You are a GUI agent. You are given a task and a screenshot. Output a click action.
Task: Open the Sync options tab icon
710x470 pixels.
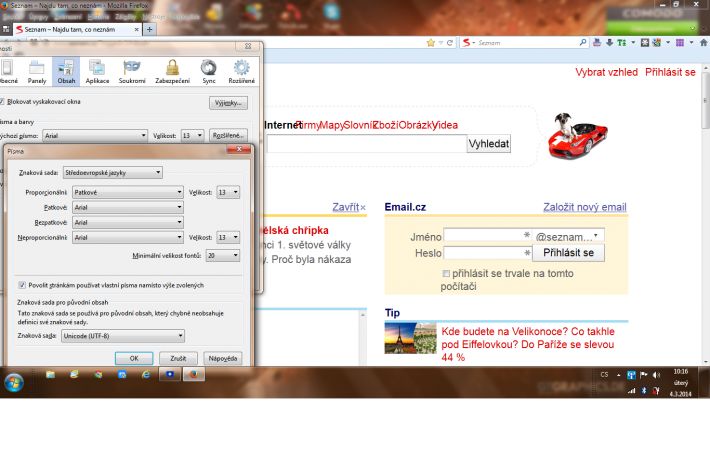209,72
